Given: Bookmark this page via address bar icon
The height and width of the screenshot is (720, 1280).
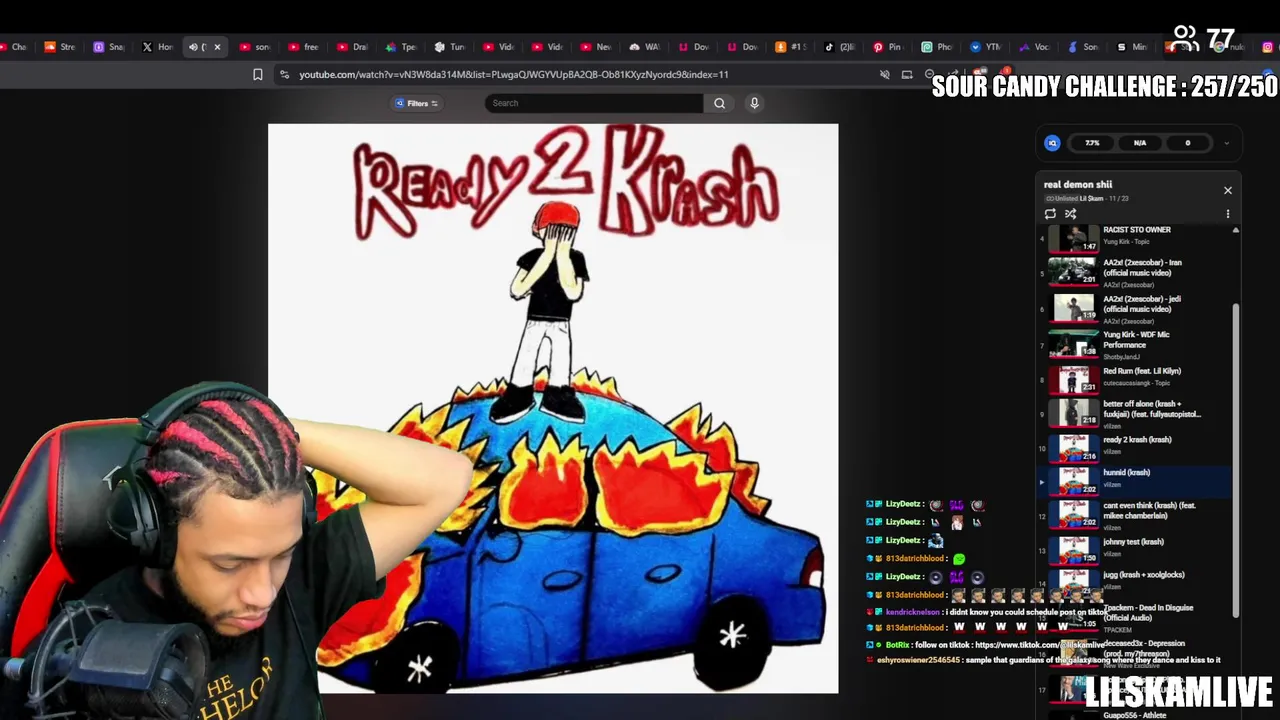Looking at the screenshot, I should (258, 74).
